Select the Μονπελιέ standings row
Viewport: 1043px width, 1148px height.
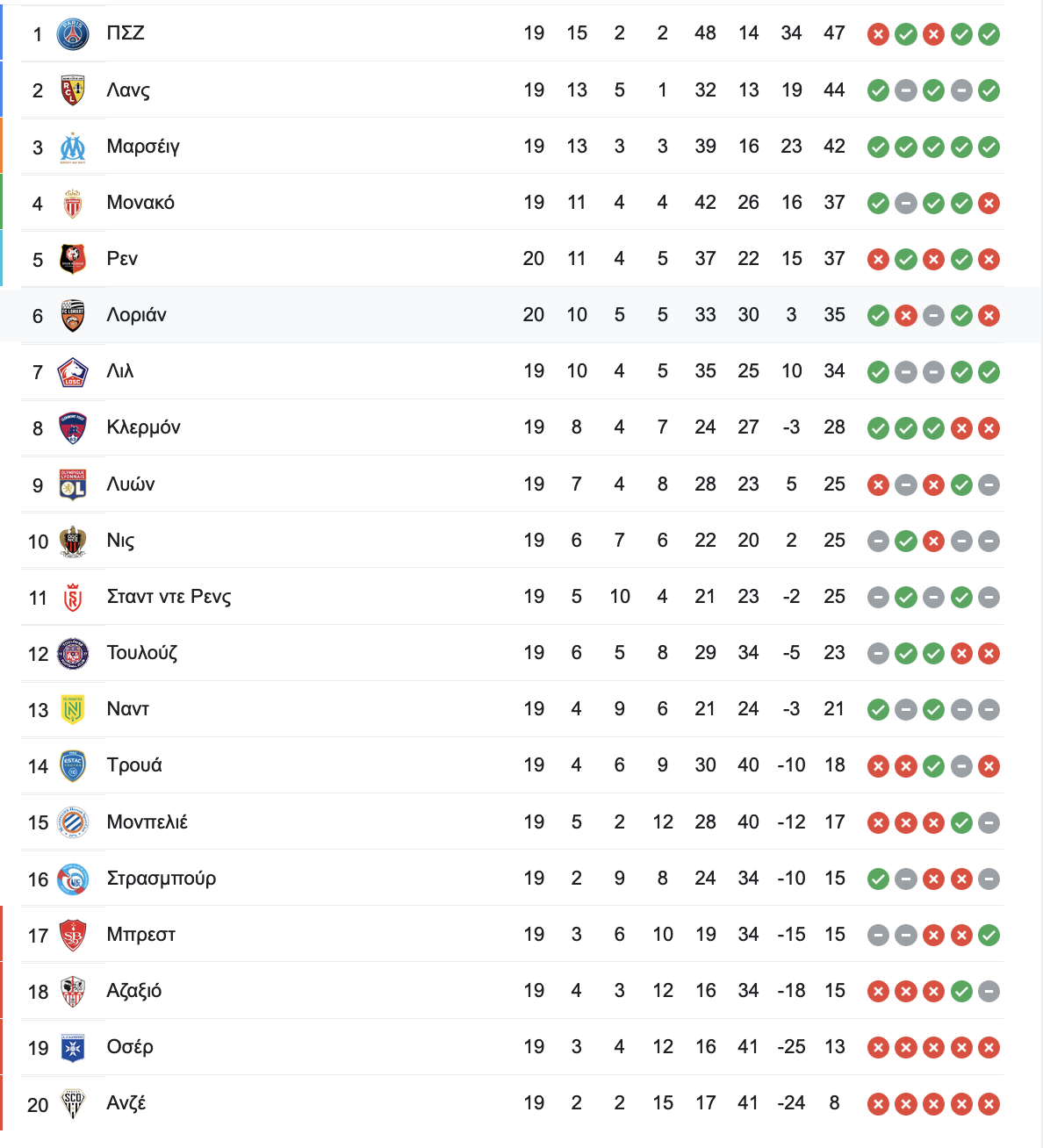pyautogui.click(x=513, y=822)
